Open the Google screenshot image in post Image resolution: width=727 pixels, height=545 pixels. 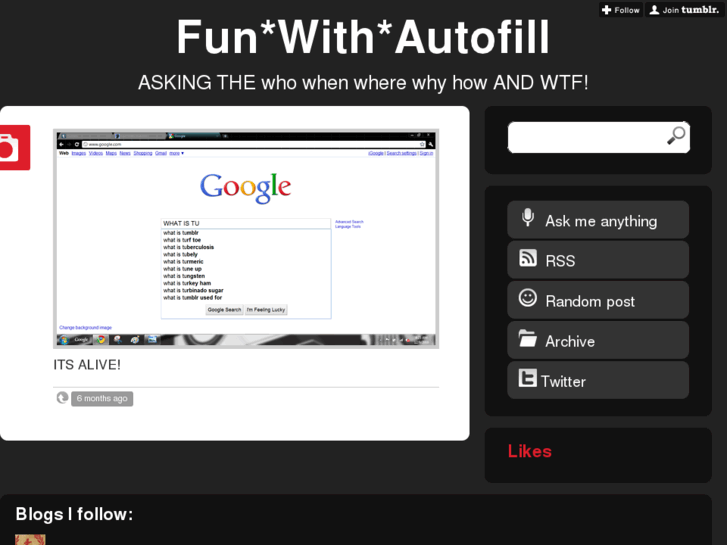(246, 239)
